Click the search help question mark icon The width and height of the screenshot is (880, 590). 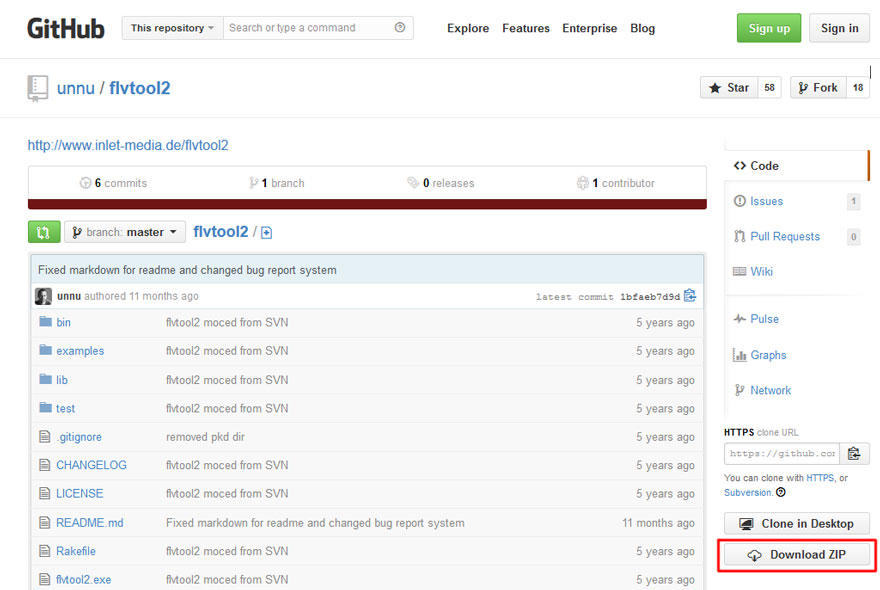click(400, 28)
